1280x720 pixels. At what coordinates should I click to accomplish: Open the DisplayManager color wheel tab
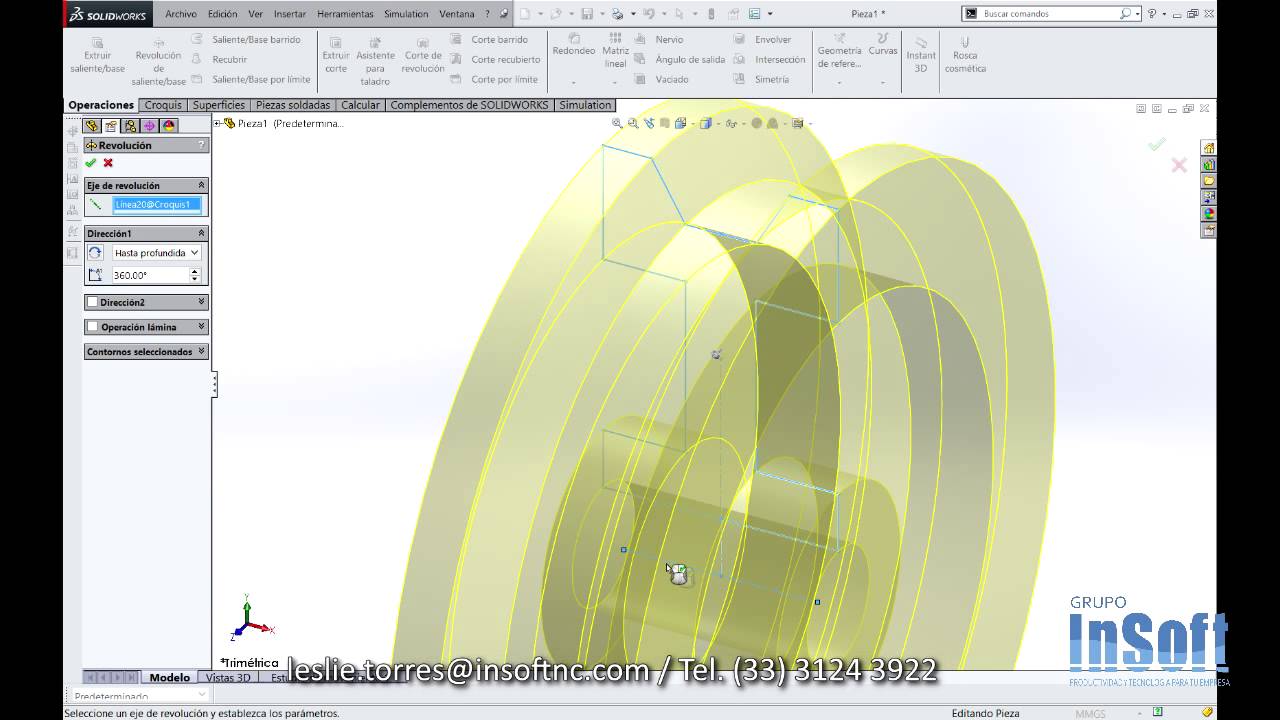[168, 126]
